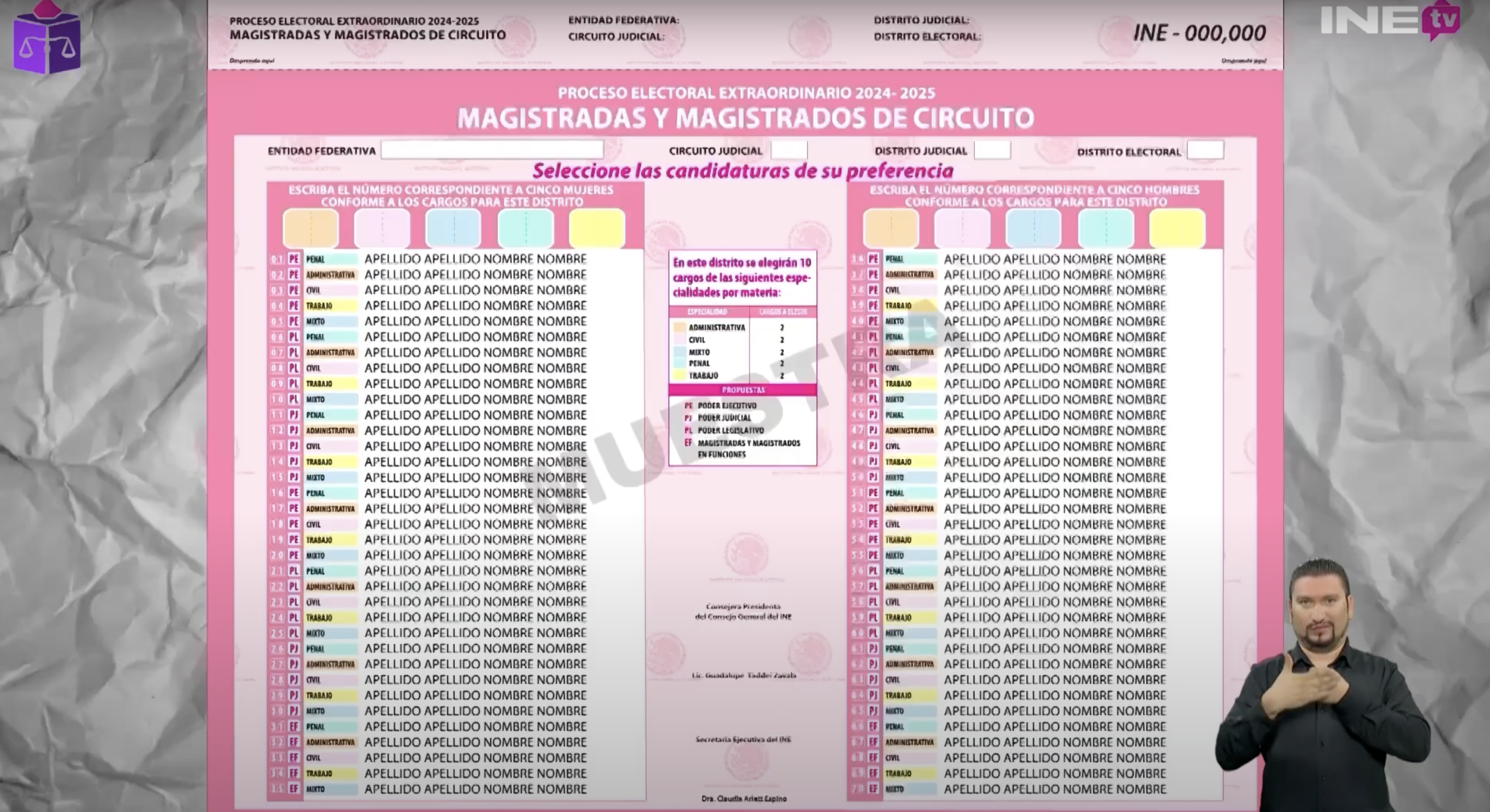The height and width of the screenshot is (812, 1490).
Task: Click 'PJ Poder Judicial' in the legend
Action: pyautogui.click(x=718, y=417)
